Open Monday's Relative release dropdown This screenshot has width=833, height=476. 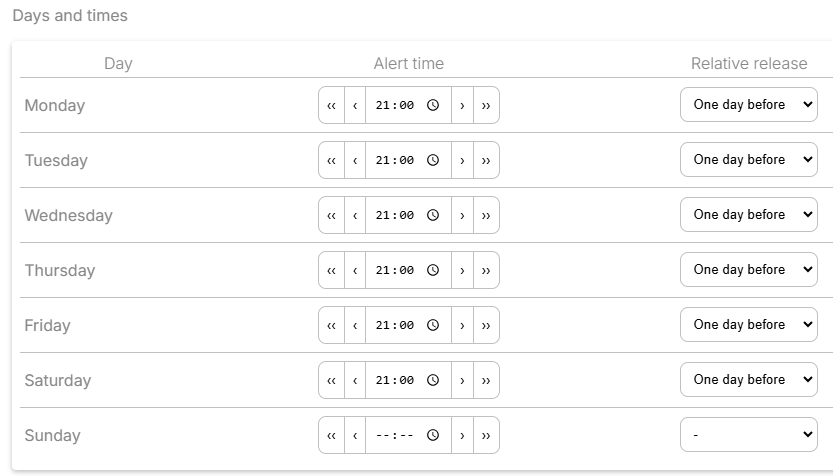[749, 105]
